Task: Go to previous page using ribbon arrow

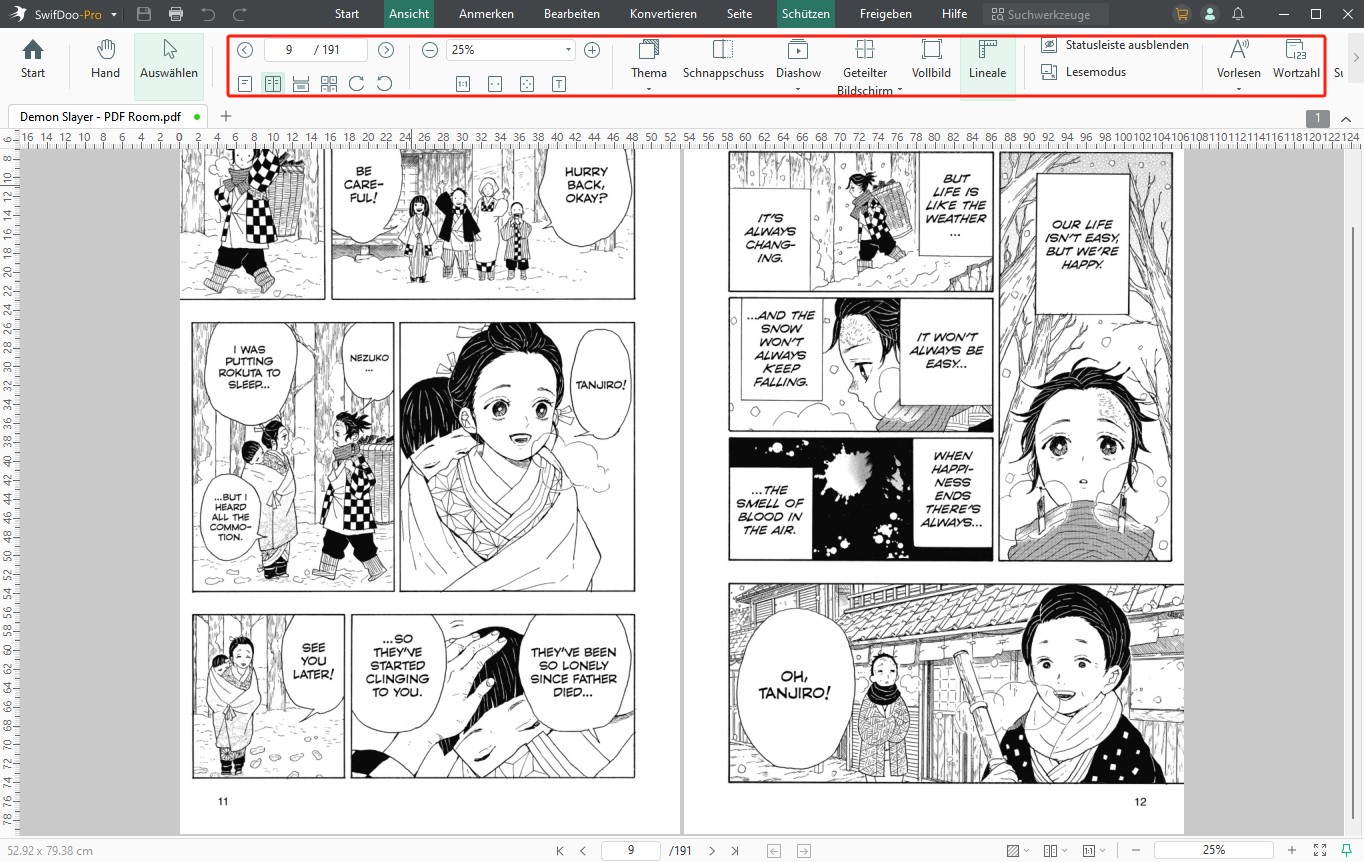Action: [245, 50]
